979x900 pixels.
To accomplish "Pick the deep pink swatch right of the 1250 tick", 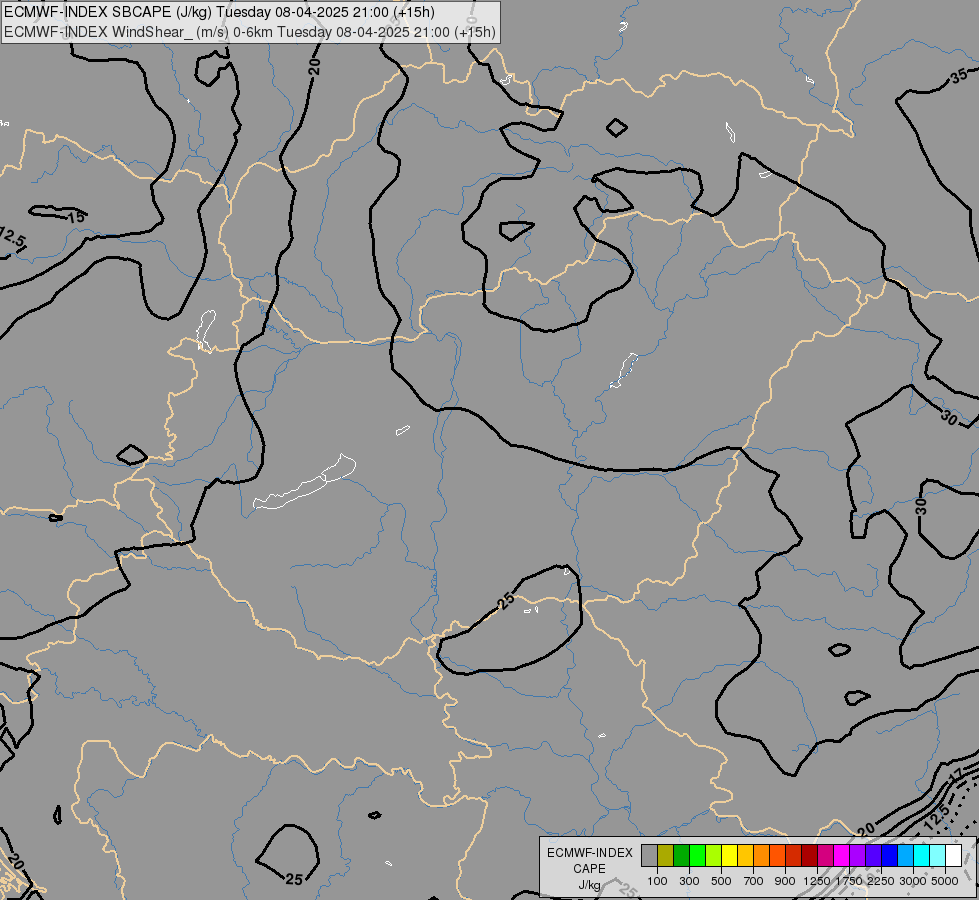I will [825, 855].
